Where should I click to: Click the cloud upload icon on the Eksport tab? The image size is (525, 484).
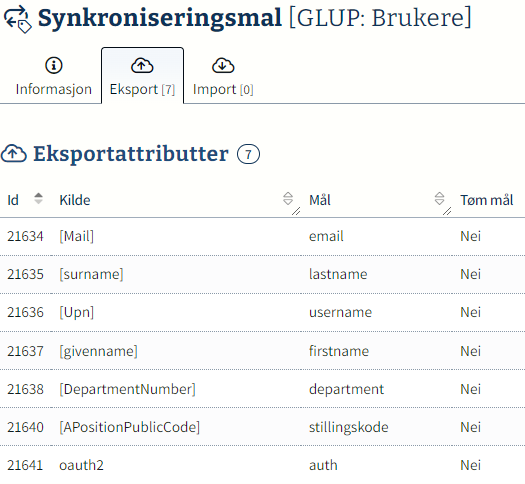tap(142, 65)
